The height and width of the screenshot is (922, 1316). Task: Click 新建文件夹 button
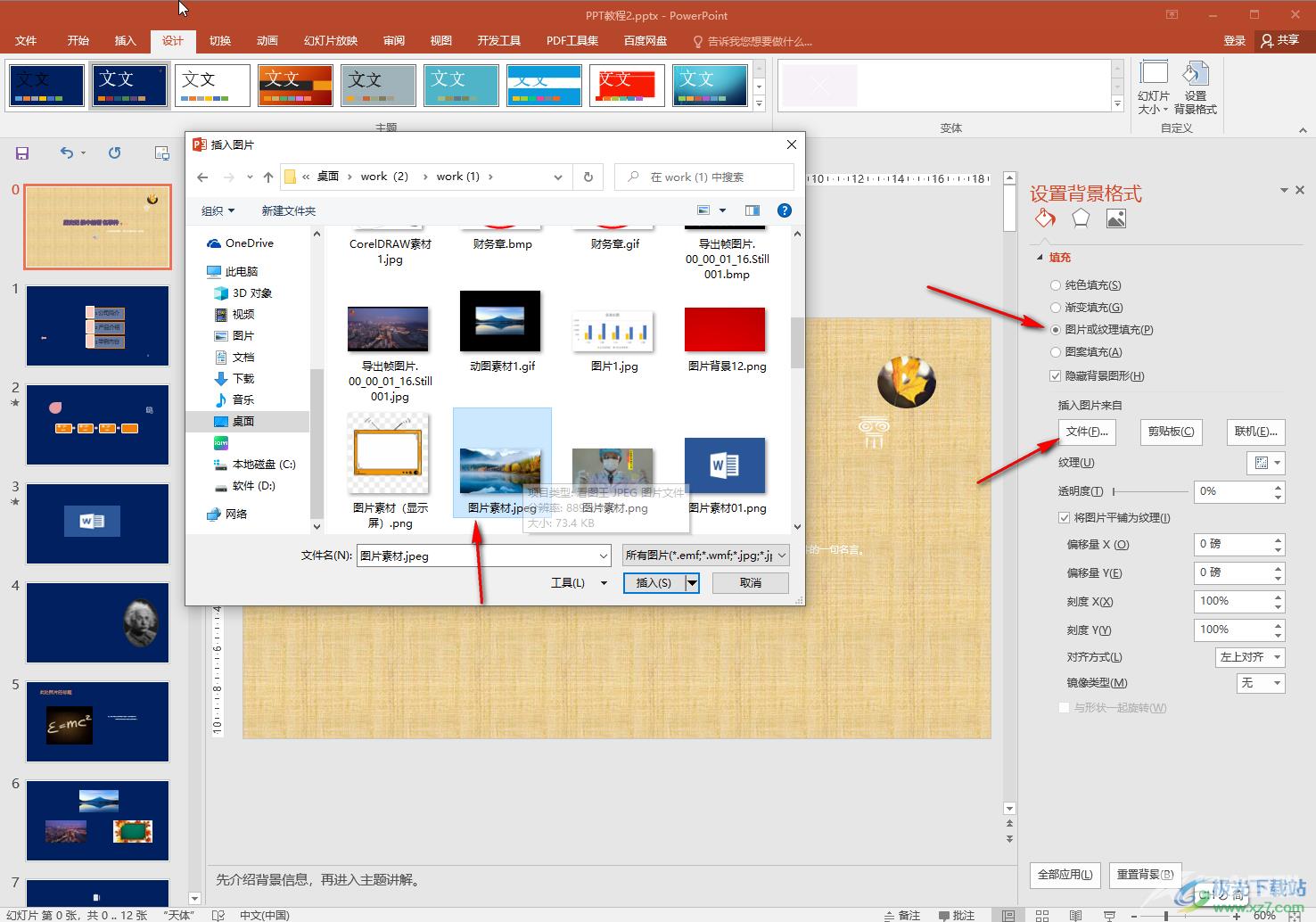[x=288, y=211]
